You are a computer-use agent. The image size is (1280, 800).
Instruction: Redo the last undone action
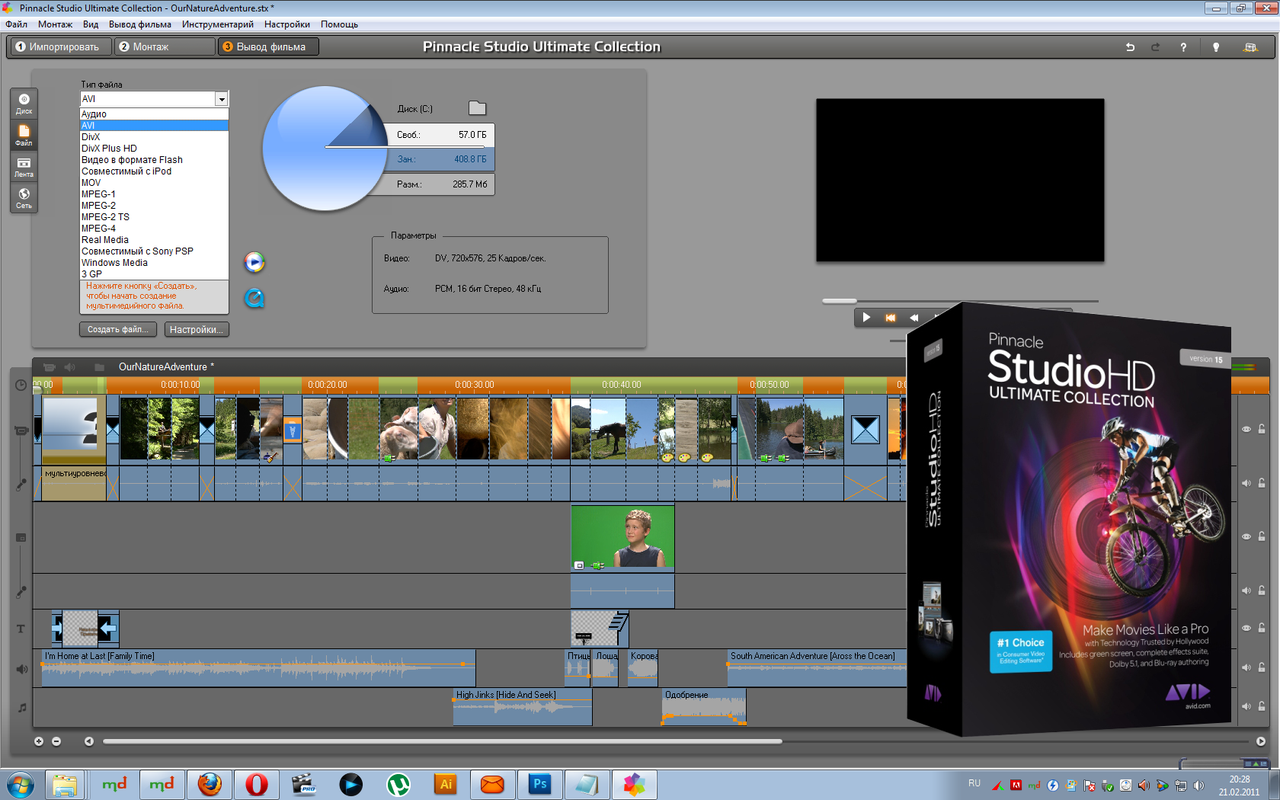click(1155, 47)
